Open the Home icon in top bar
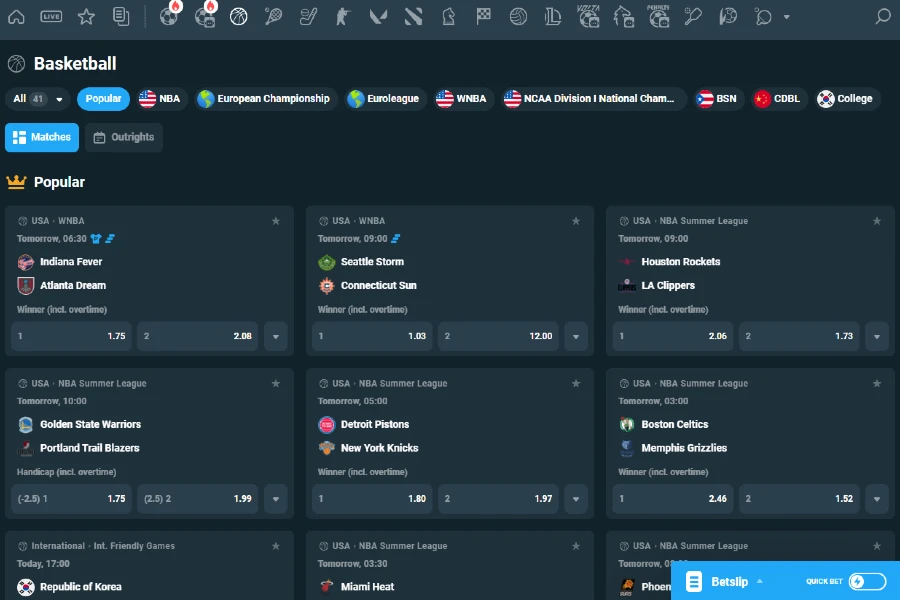Image resolution: width=900 pixels, height=600 pixels. click(x=16, y=16)
